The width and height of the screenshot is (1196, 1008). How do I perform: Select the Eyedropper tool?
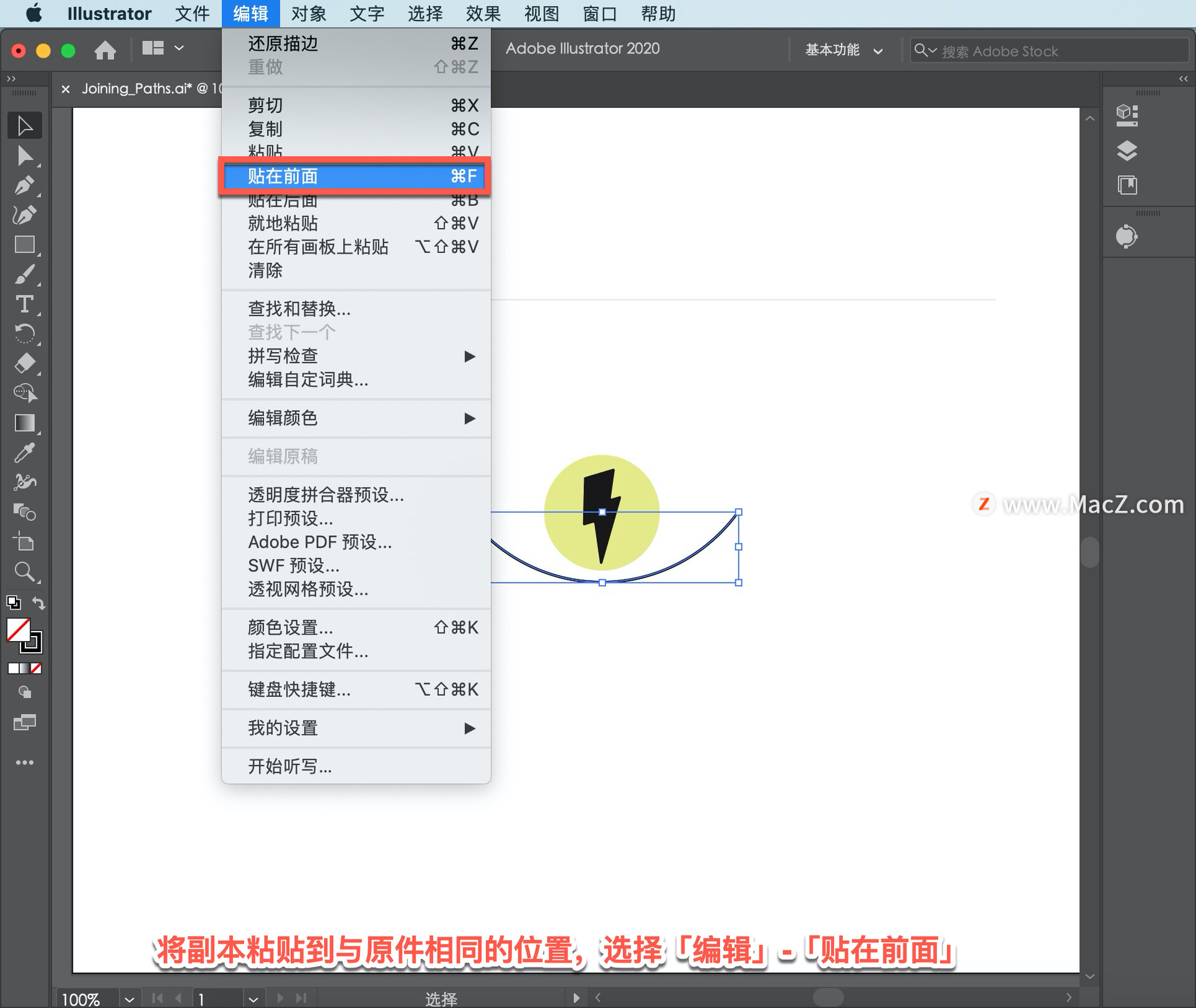[24, 453]
